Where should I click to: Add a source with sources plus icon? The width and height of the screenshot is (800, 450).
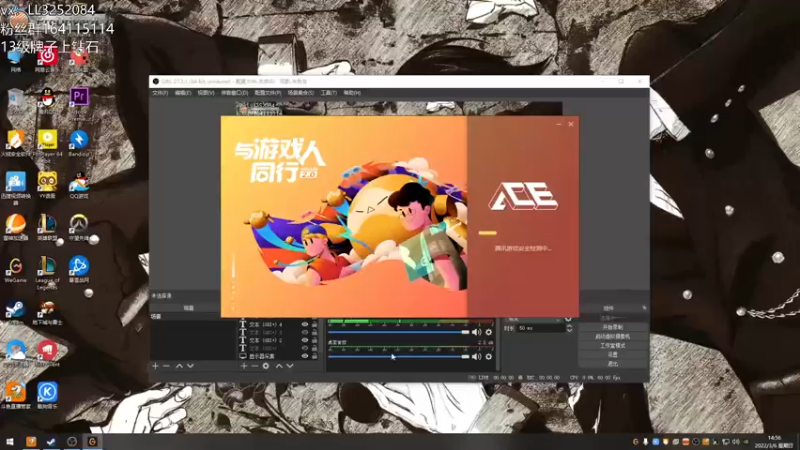pyautogui.click(x=244, y=366)
